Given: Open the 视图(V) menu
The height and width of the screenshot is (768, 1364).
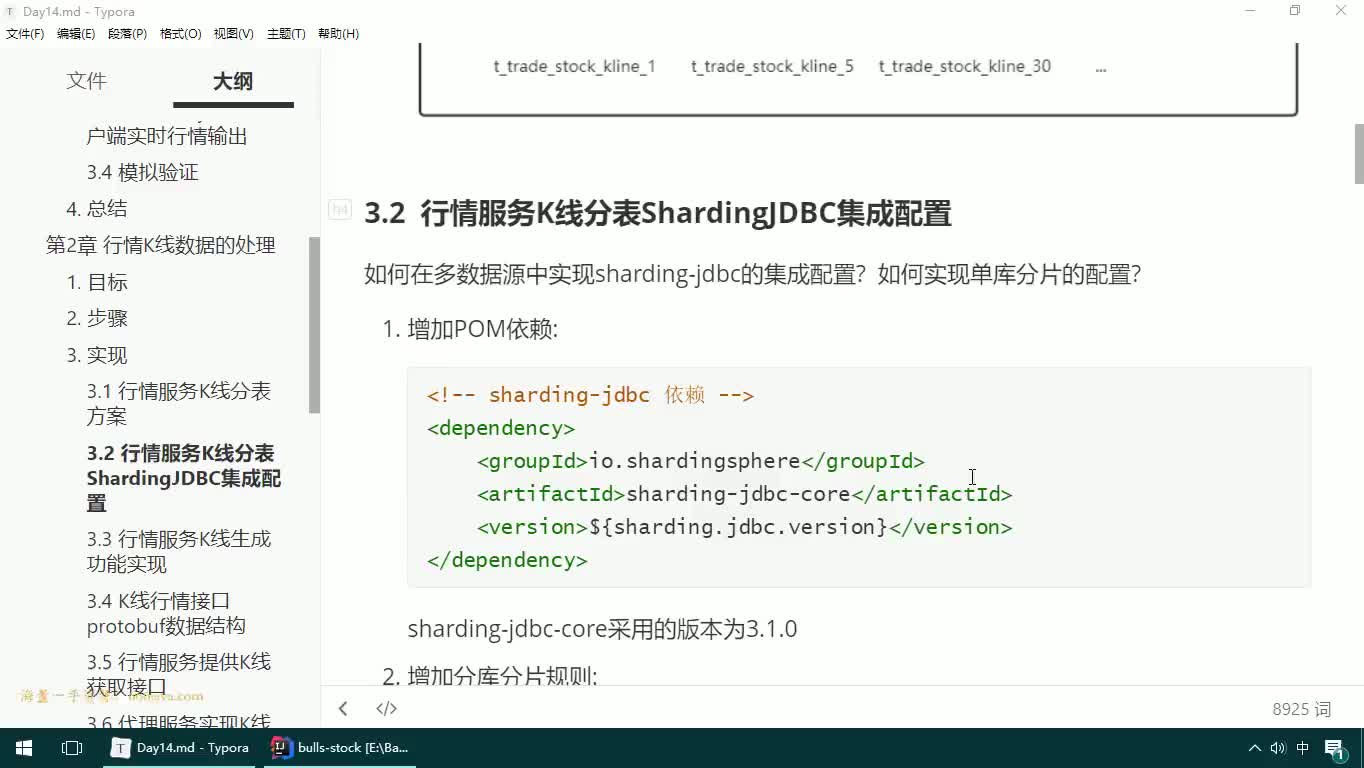Looking at the screenshot, I should click(233, 34).
